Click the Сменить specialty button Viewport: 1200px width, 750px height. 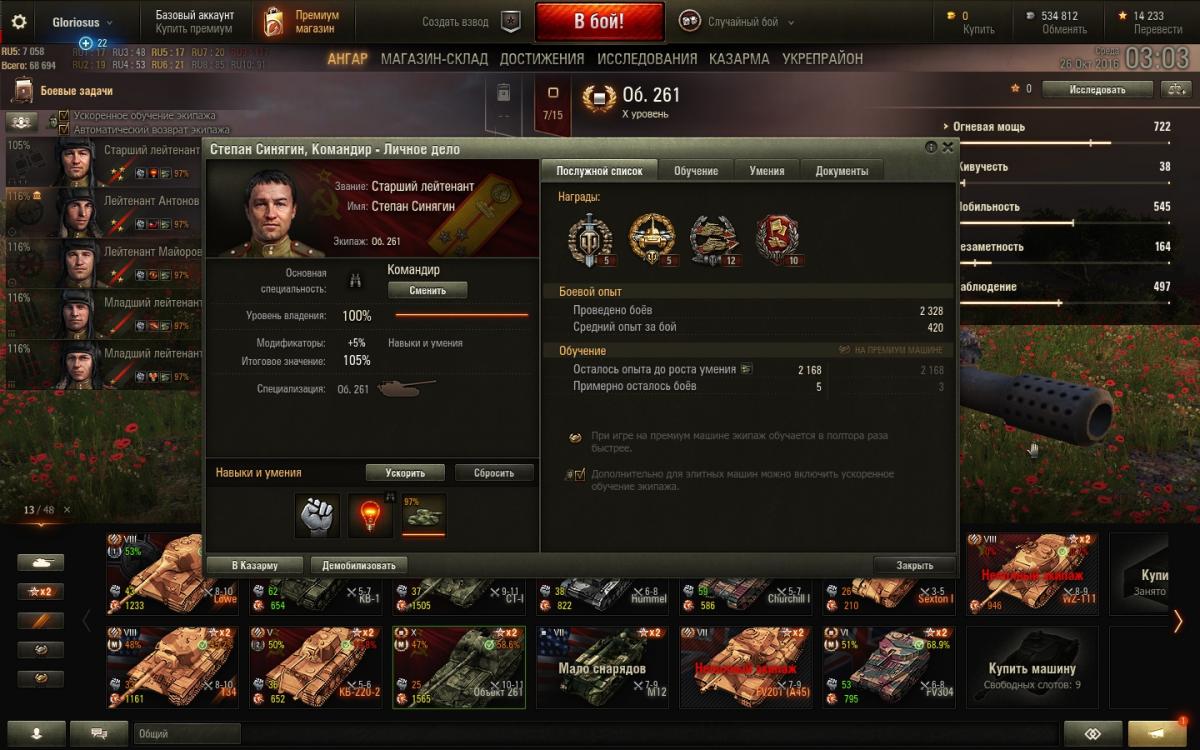[x=427, y=290]
